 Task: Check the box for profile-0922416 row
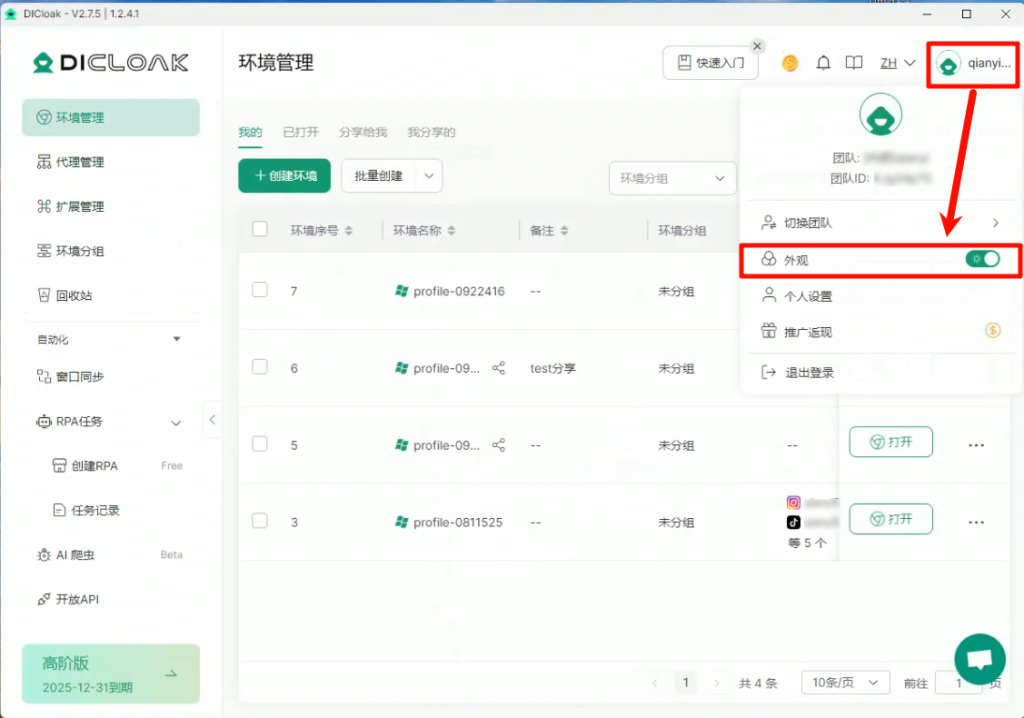click(x=260, y=290)
